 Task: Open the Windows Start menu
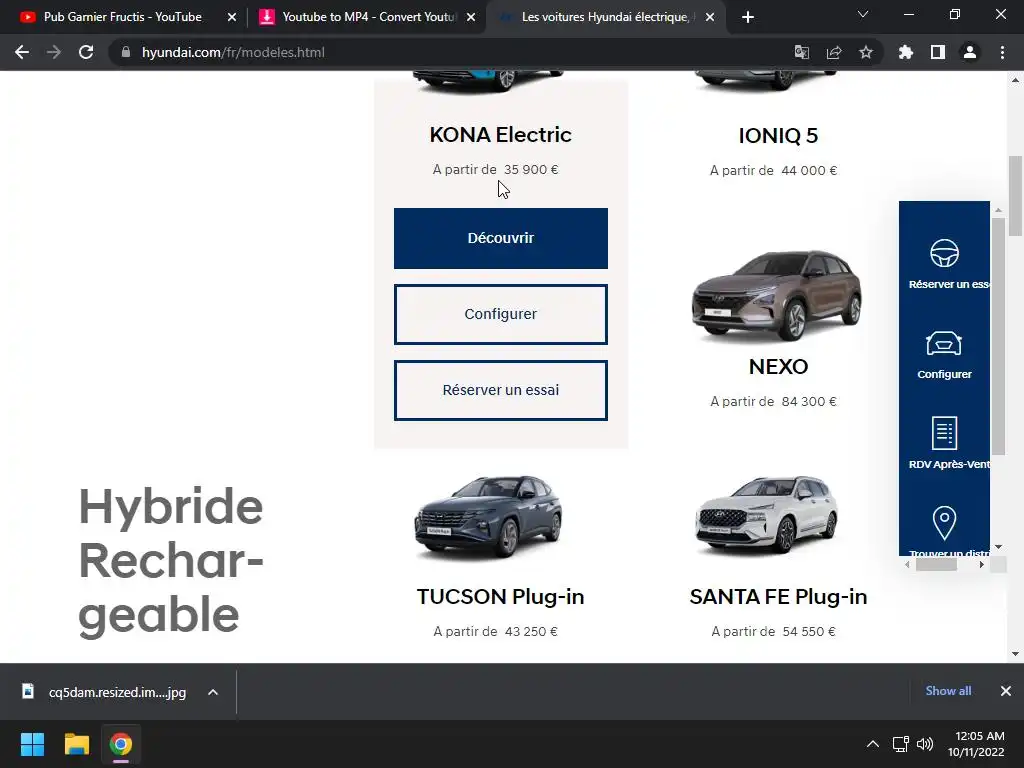coord(32,744)
